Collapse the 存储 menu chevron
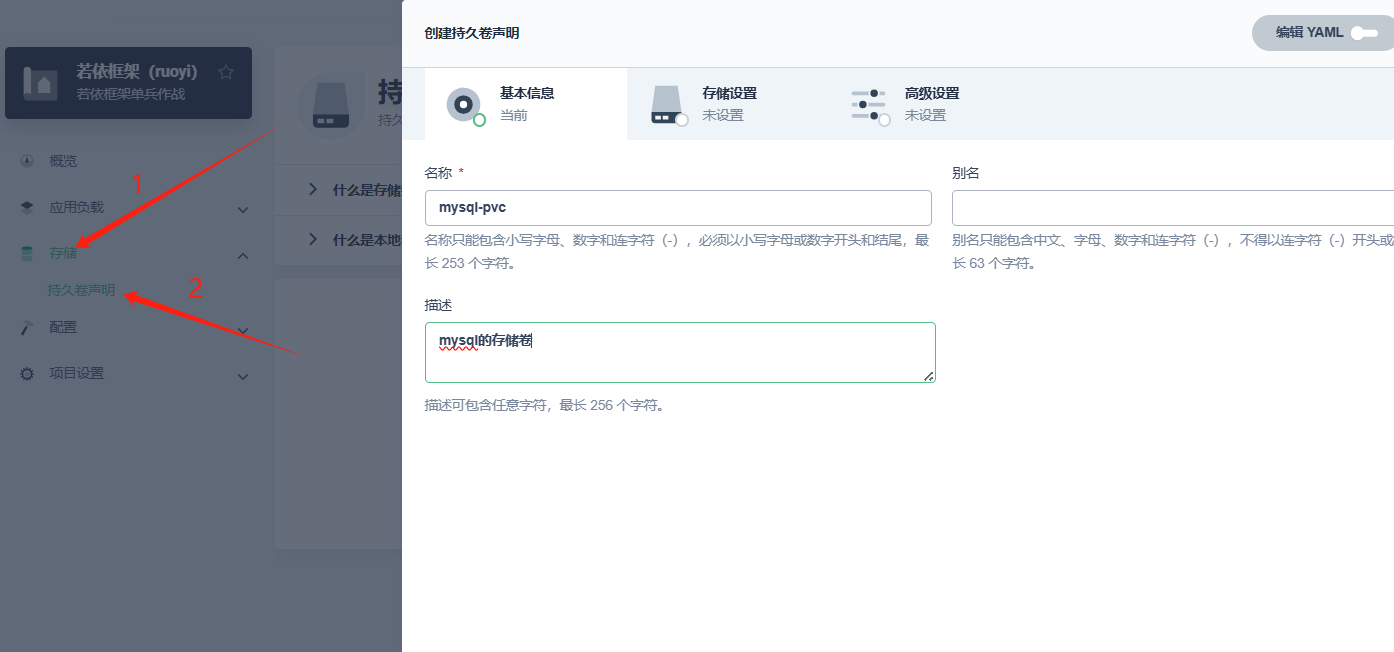 pos(243,256)
